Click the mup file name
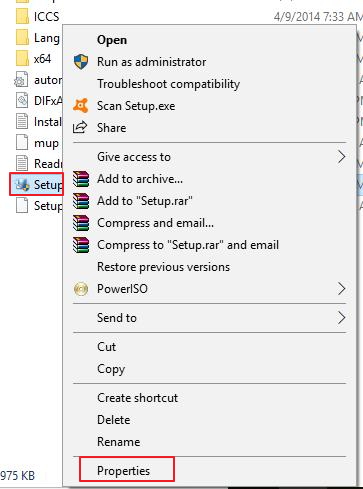This screenshot has width=363, height=489. click(x=46, y=144)
